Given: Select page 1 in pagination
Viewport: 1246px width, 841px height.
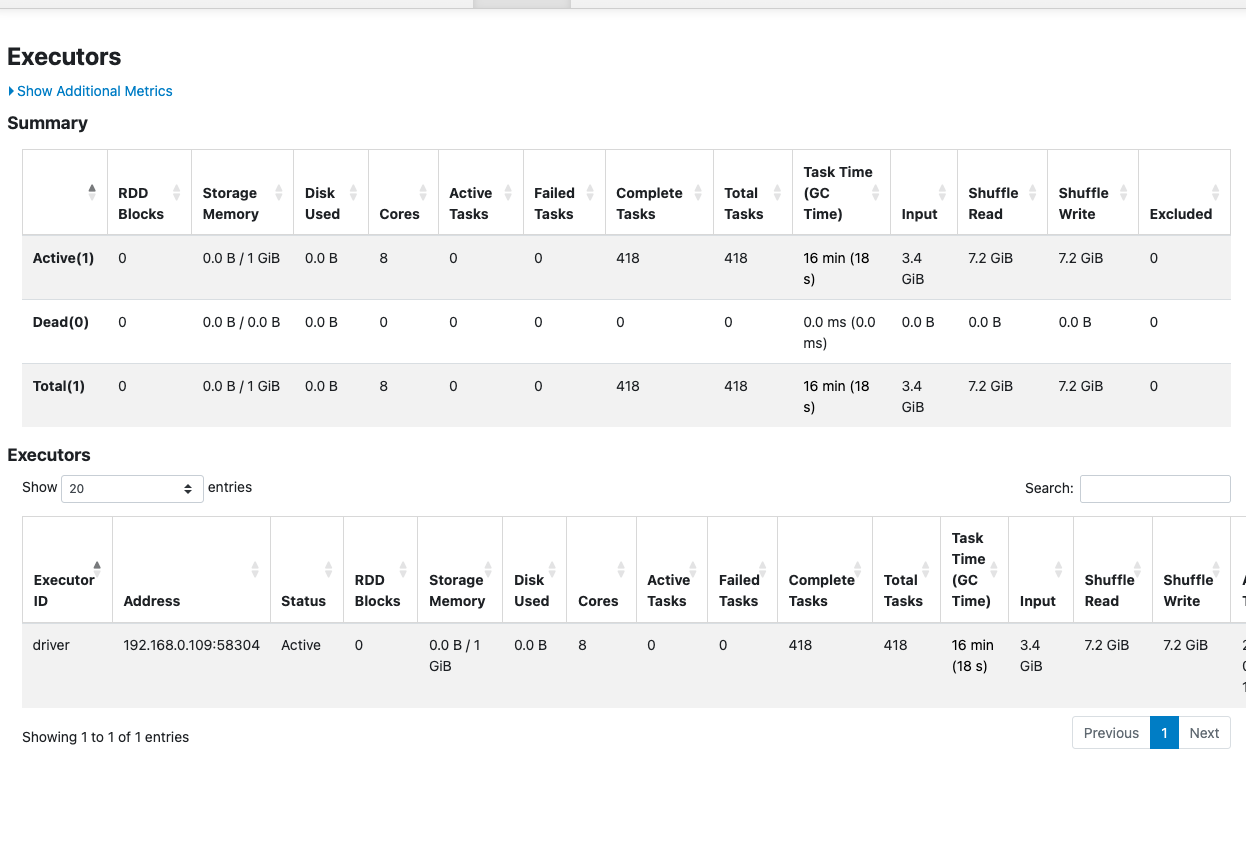Looking at the screenshot, I should point(1164,733).
